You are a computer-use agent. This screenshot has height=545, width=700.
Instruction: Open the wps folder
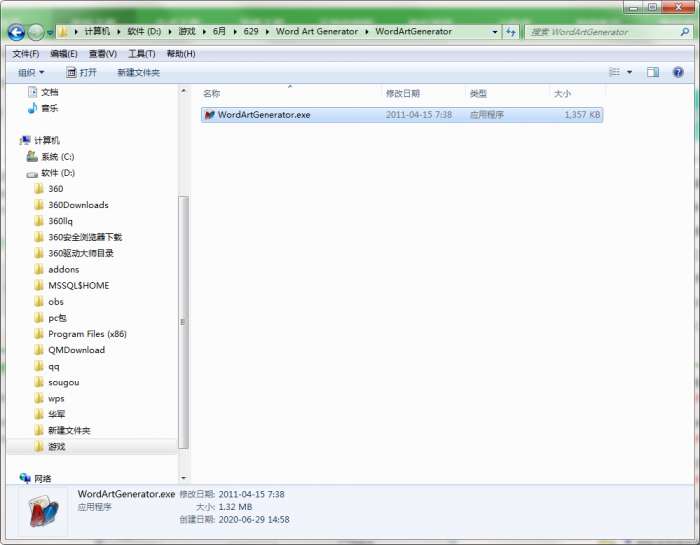point(56,399)
